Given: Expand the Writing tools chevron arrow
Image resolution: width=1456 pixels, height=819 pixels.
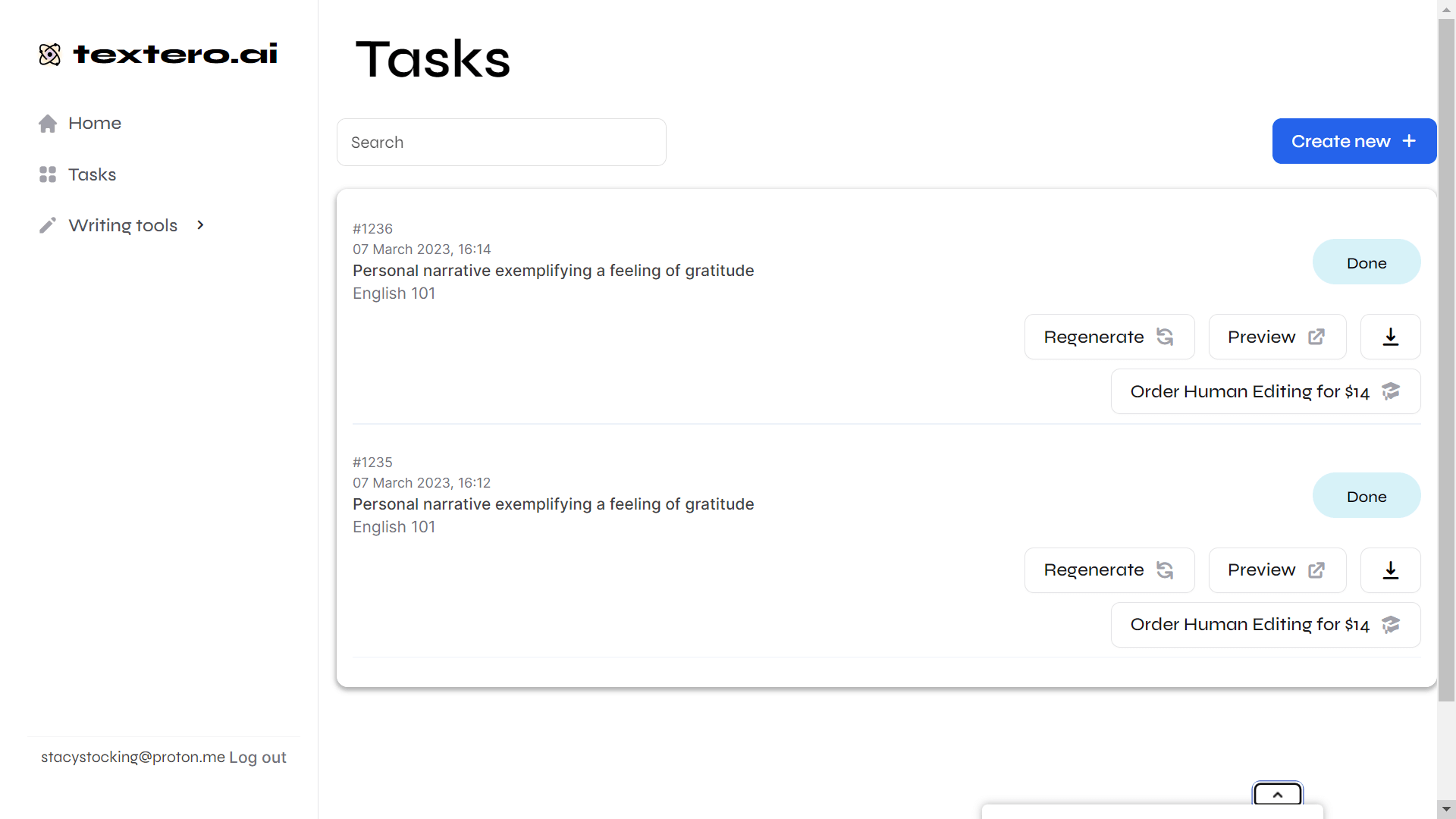Looking at the screenshot, I should 200,225.
